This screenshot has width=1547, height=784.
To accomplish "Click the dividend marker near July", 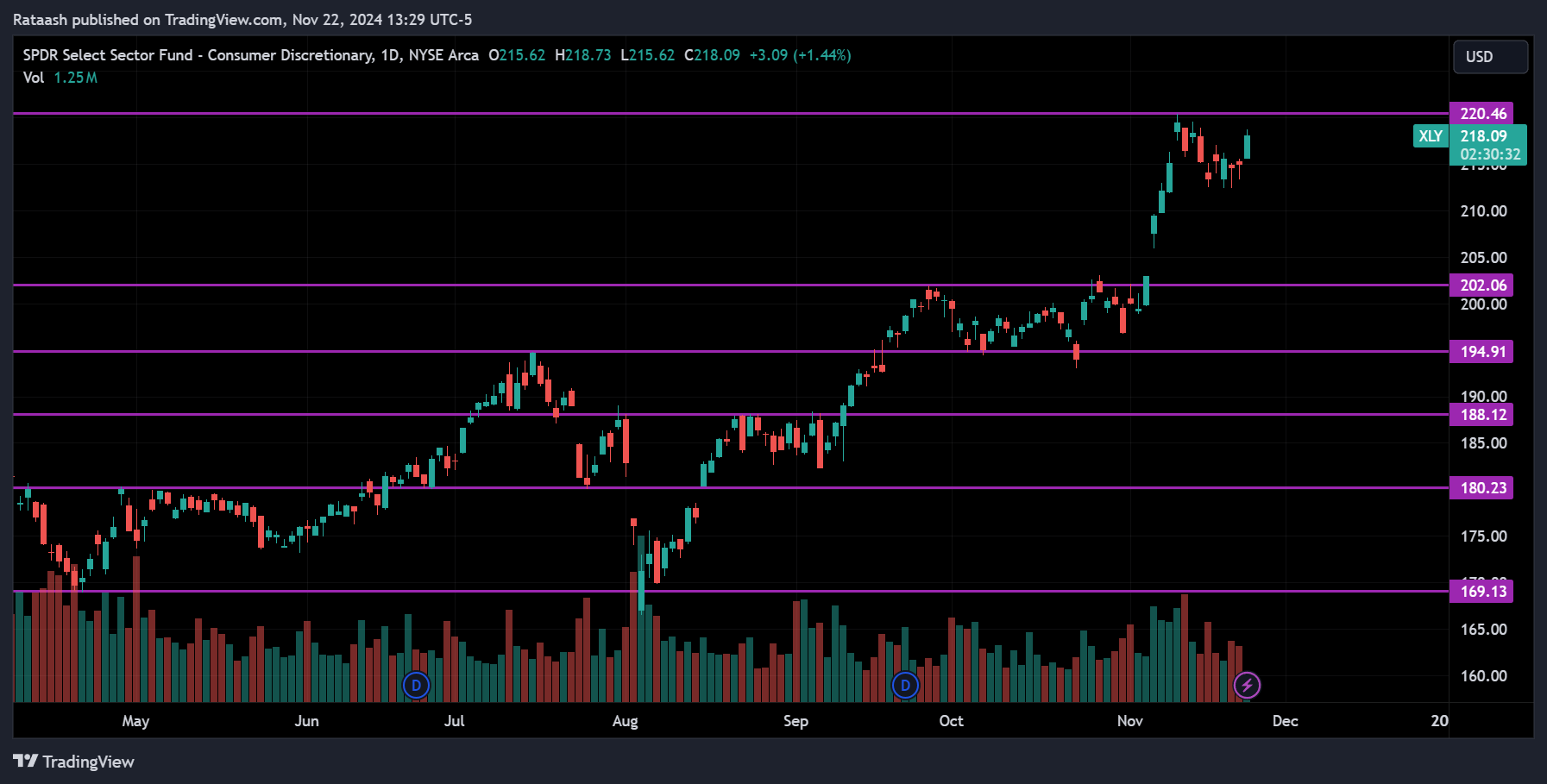I will 416,686.
